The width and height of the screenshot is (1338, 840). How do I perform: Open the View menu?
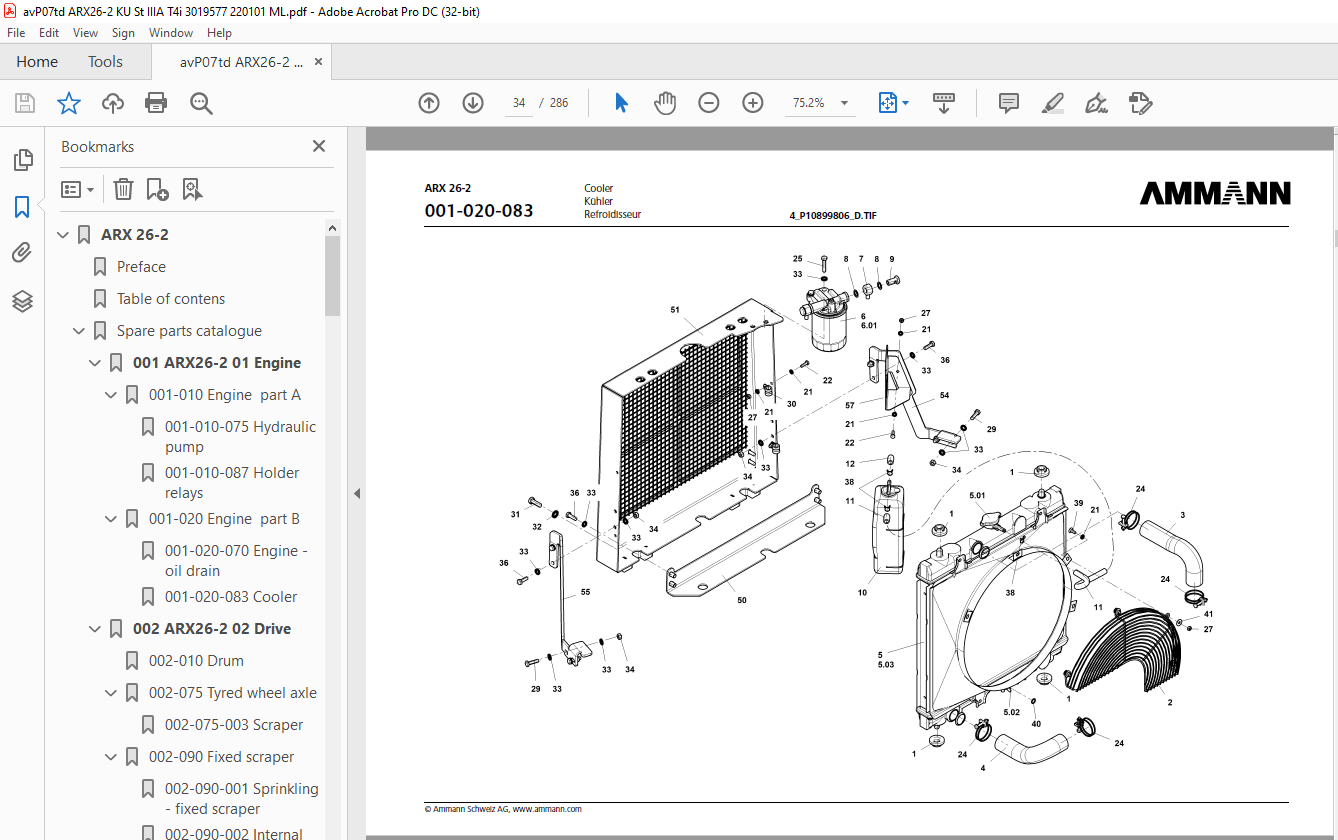[85, 33]
